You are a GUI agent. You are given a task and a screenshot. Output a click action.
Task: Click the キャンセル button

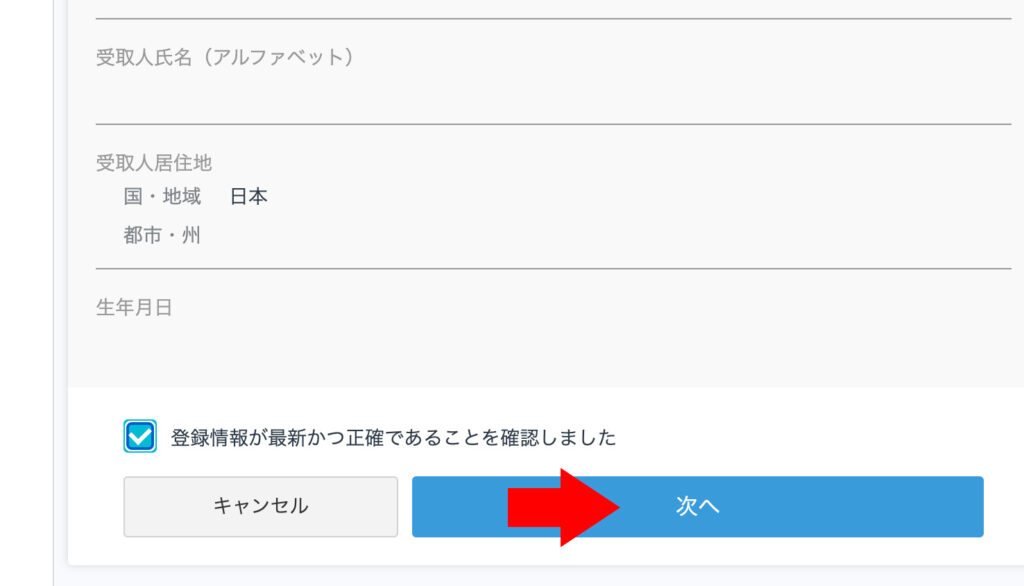261,506
